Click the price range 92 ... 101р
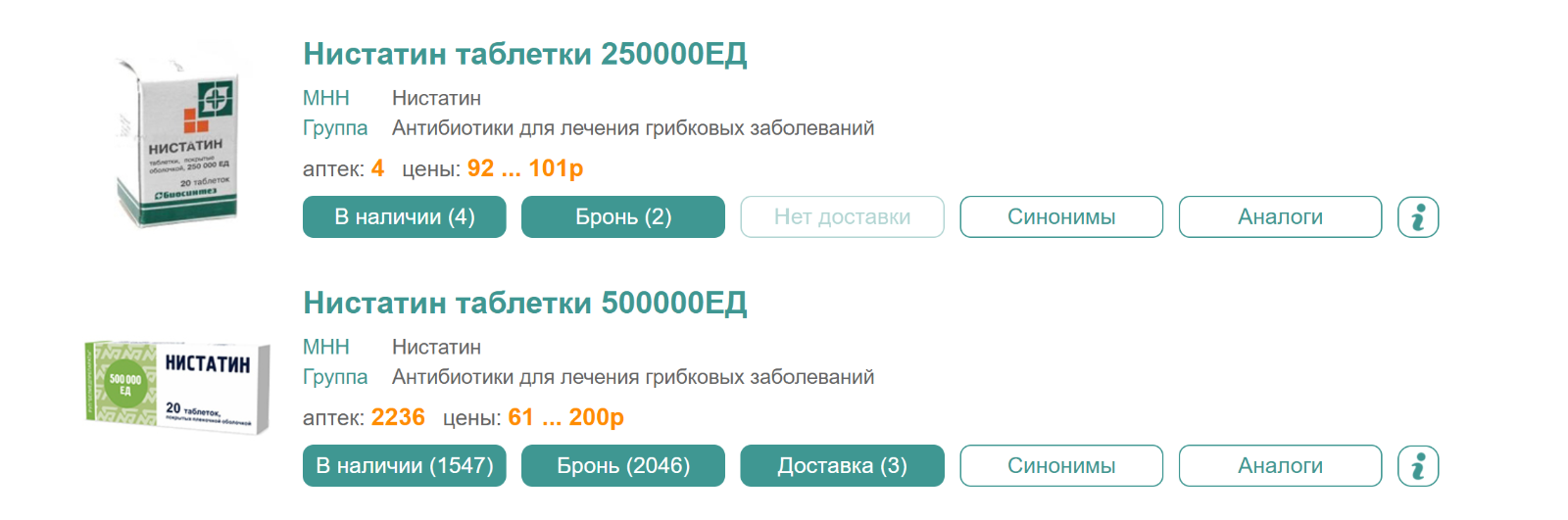The width and height of the screenshot is (1568, 520). (x=525, y=168)
